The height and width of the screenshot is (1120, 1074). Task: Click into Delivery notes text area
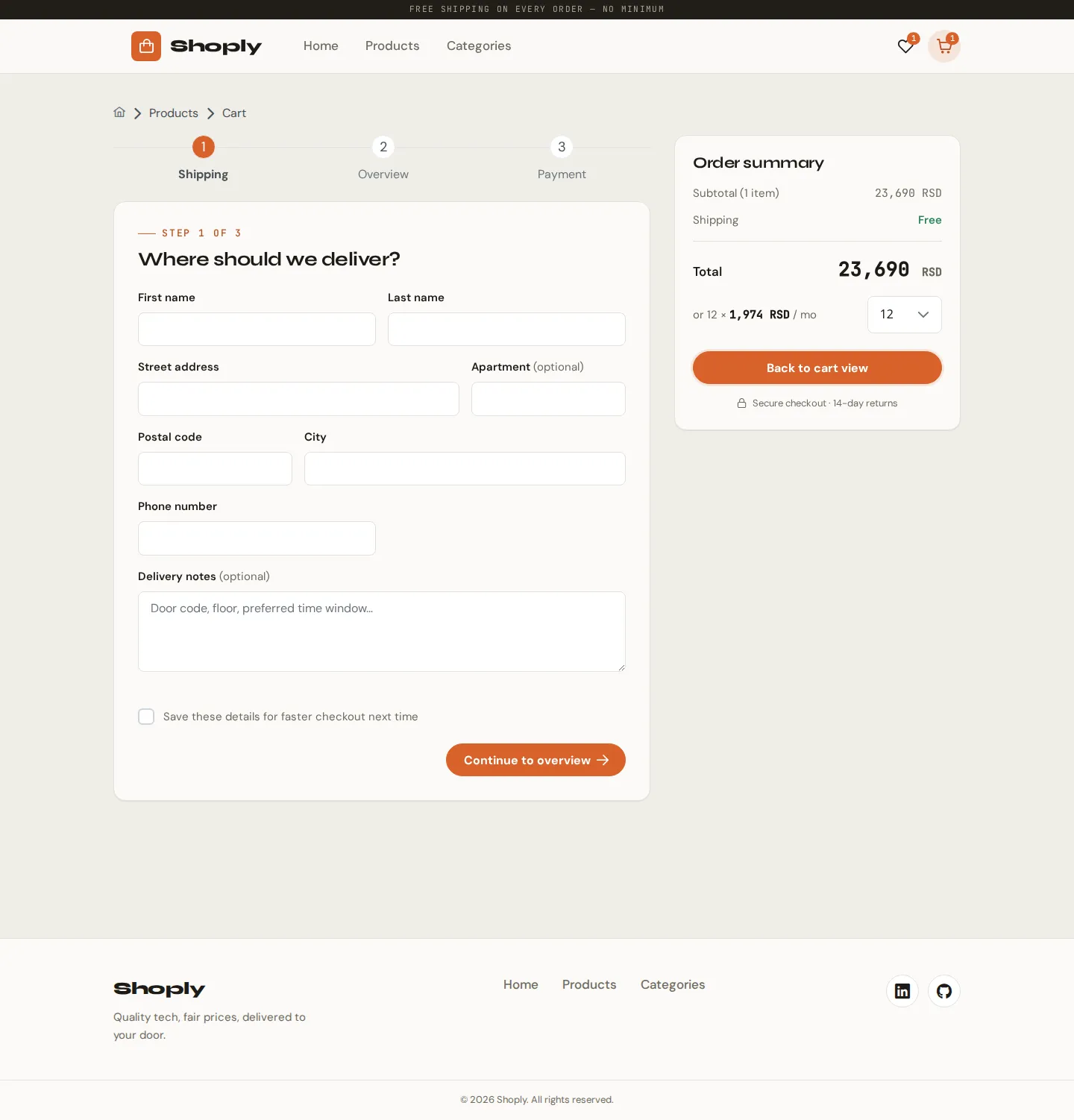[x=382, y=632]
